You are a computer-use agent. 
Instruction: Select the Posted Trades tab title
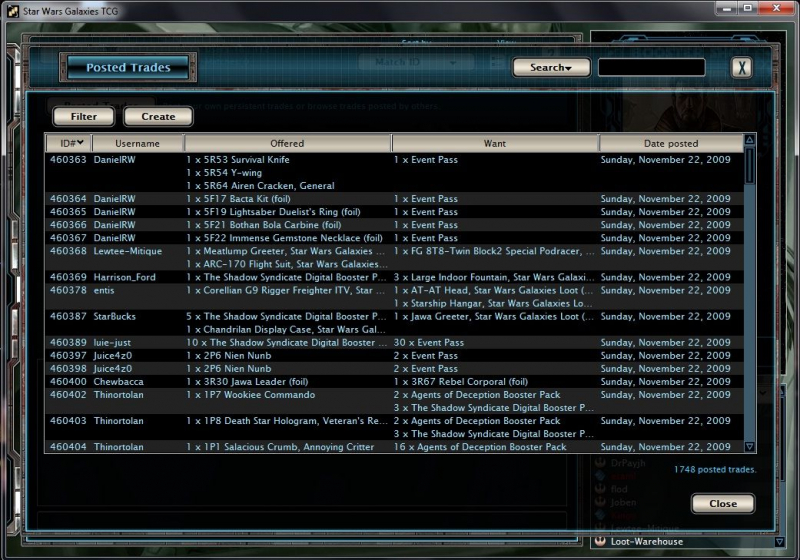[128, 67]
